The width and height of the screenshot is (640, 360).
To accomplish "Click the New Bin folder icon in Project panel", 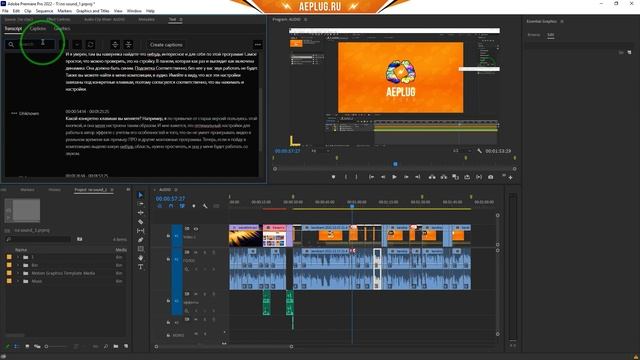I will coord(116,346).
